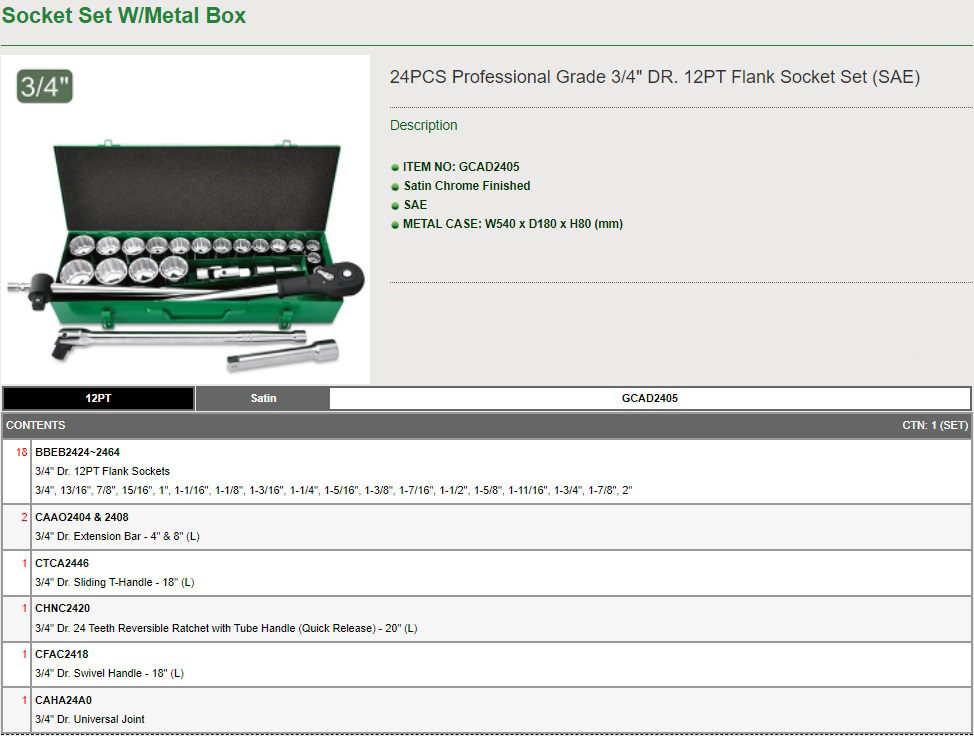Screen dimensions: 974x736
Task: Select the 12PT tab
Action: point(98,398)
